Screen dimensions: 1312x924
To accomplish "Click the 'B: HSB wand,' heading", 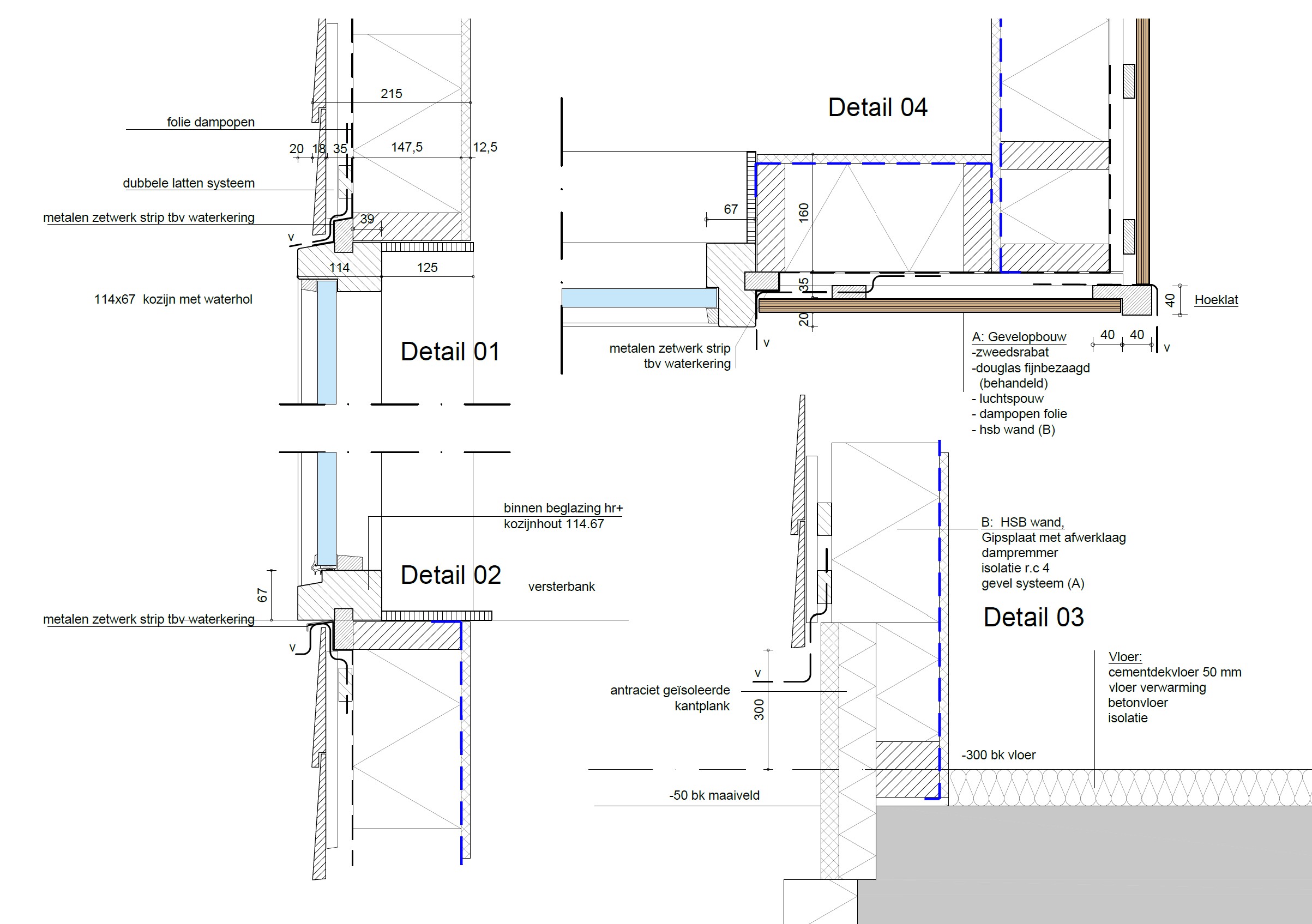I will pyautogui.click(x=1022, y=522).
